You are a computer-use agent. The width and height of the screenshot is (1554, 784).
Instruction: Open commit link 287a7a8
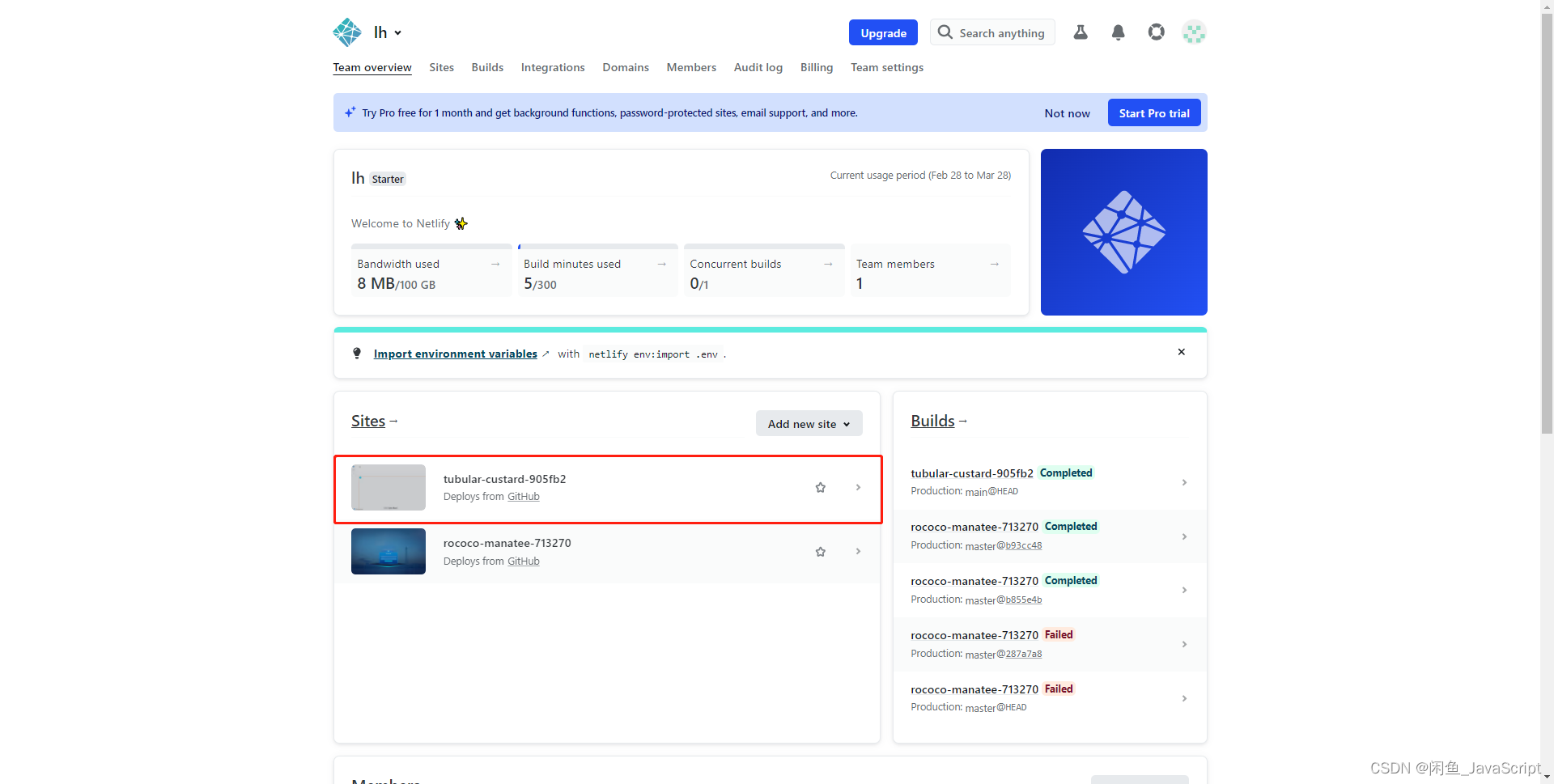click(x=1024, y=655)
